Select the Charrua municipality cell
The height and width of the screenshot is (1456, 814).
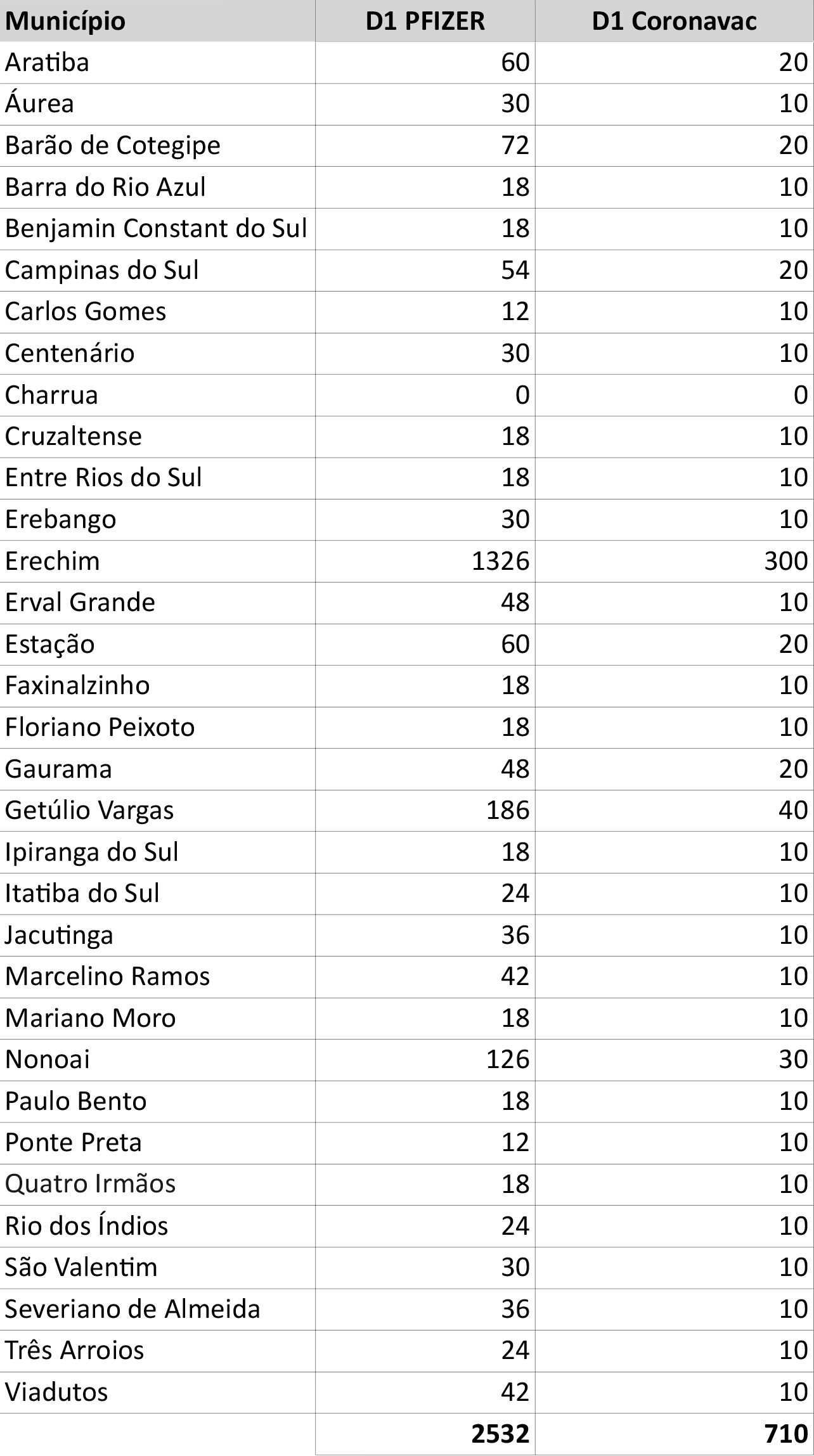tap(157, 395)
